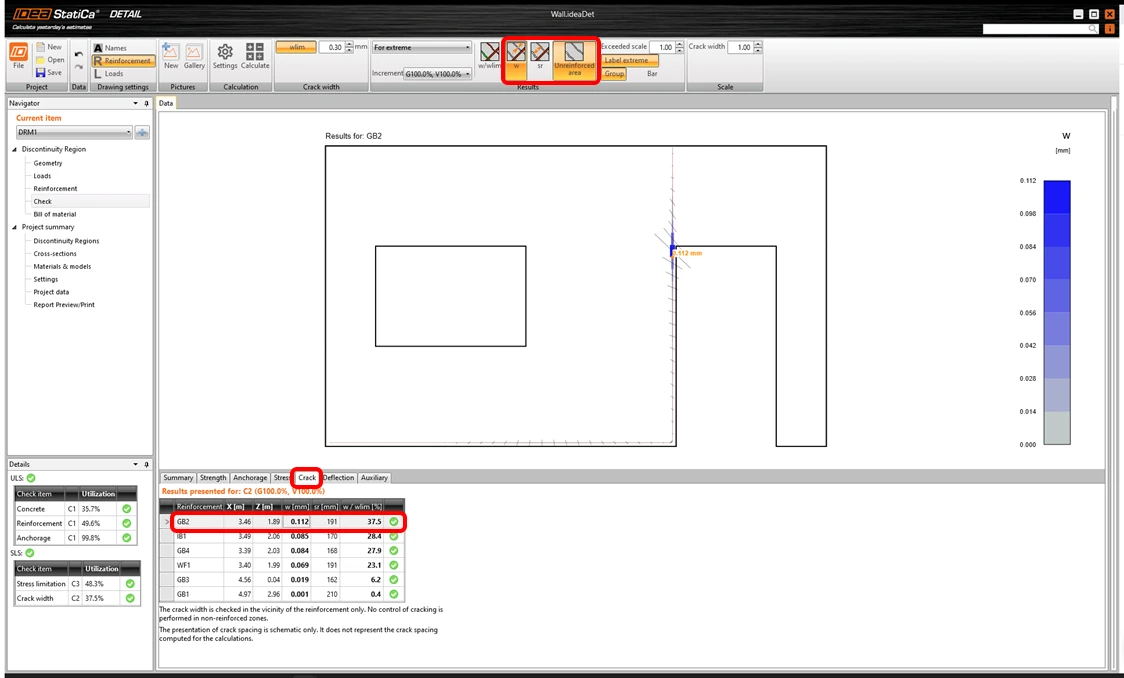
Task: Open the File menu icon
Action: click(x=19, y=56)
